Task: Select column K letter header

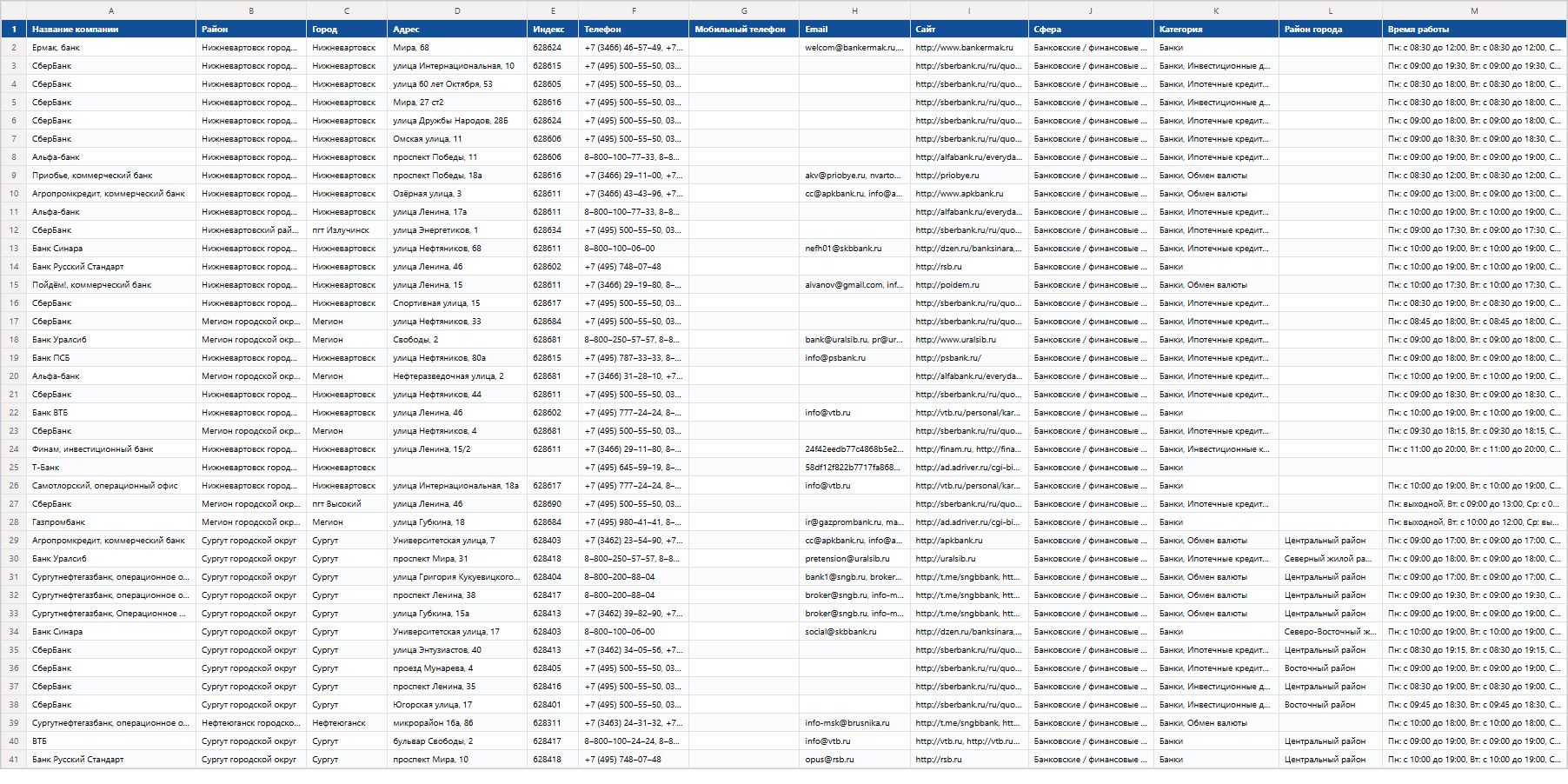Action: [x=1216, y=10]
